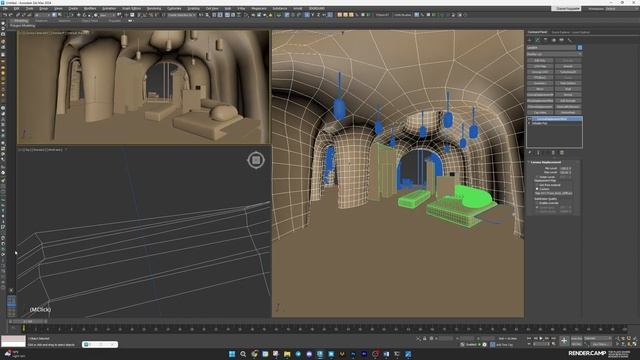Expand the Polygon Modeling ribbon panel

23,26
